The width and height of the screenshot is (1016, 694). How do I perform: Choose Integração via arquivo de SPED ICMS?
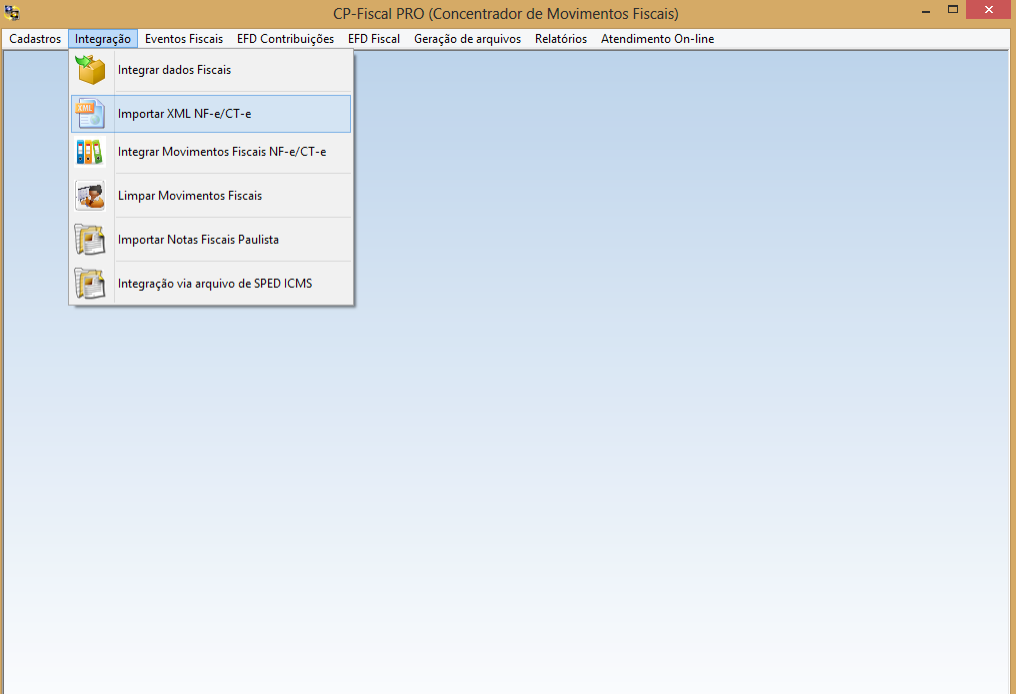click(x=211, y=284)
